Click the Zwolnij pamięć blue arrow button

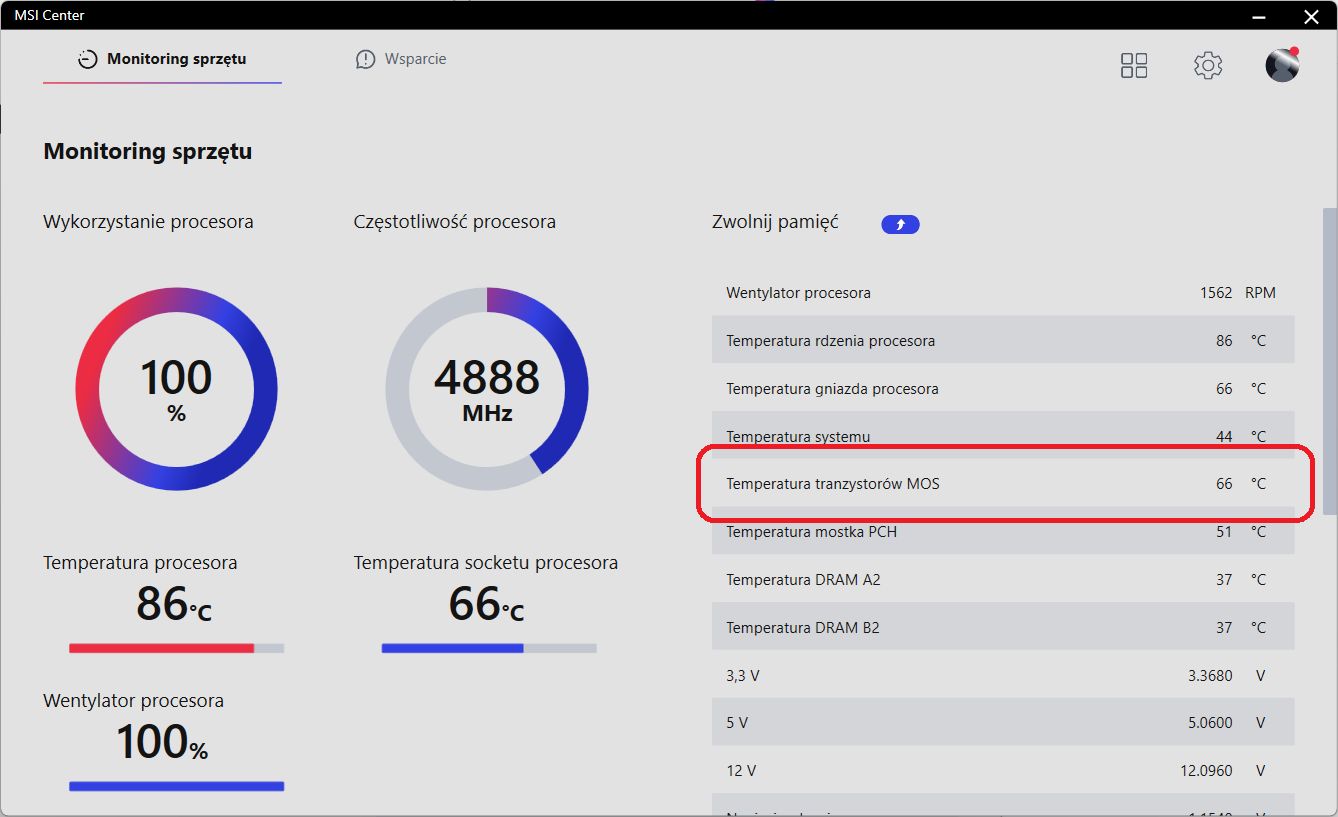click(900, 224)
